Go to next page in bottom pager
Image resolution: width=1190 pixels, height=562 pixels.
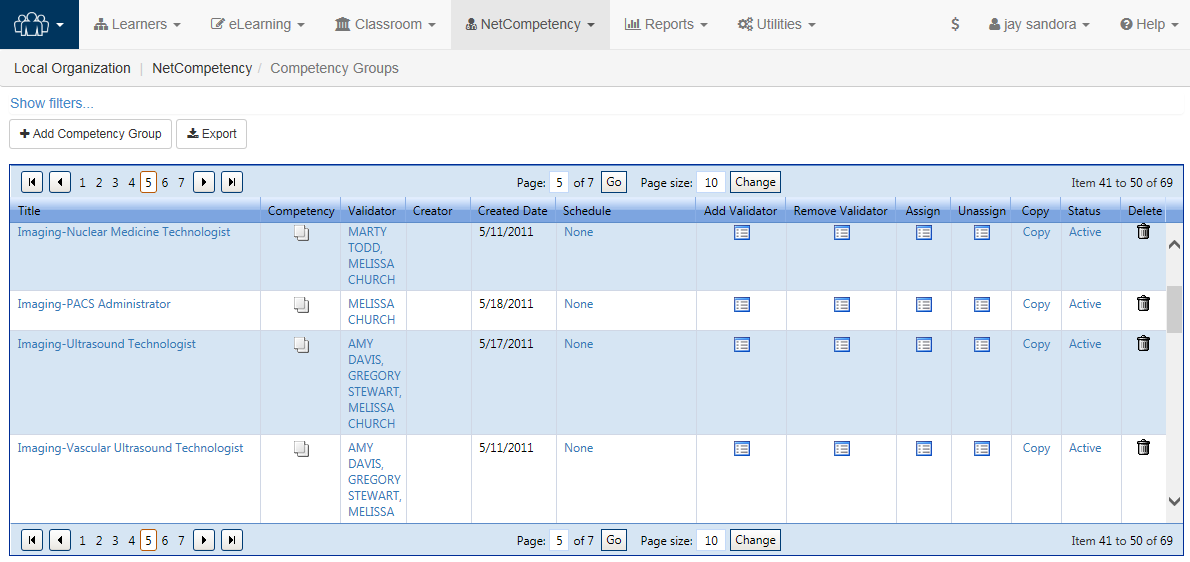point(204,540)
